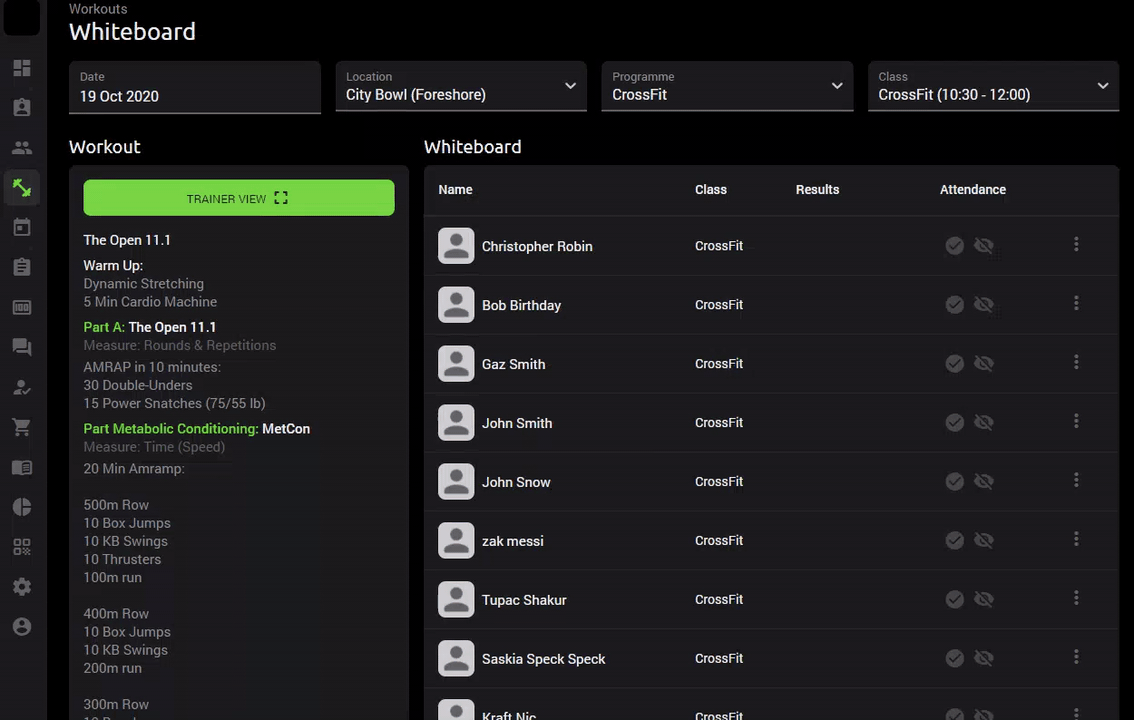Image resolution: width=1134 pixels, height=720 pixels.
Task: Open the three-dot menu for Saskia Speck Speck
Action: click(x=1076, y=657)
